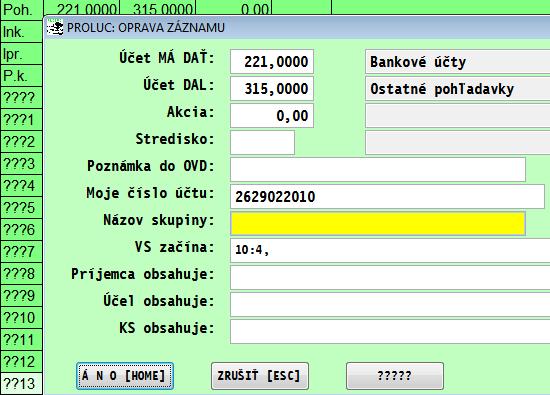The height and width of the screenshot is (395, 550).
Task: Select the ???2 row in background list
Action: coord(21,142)
